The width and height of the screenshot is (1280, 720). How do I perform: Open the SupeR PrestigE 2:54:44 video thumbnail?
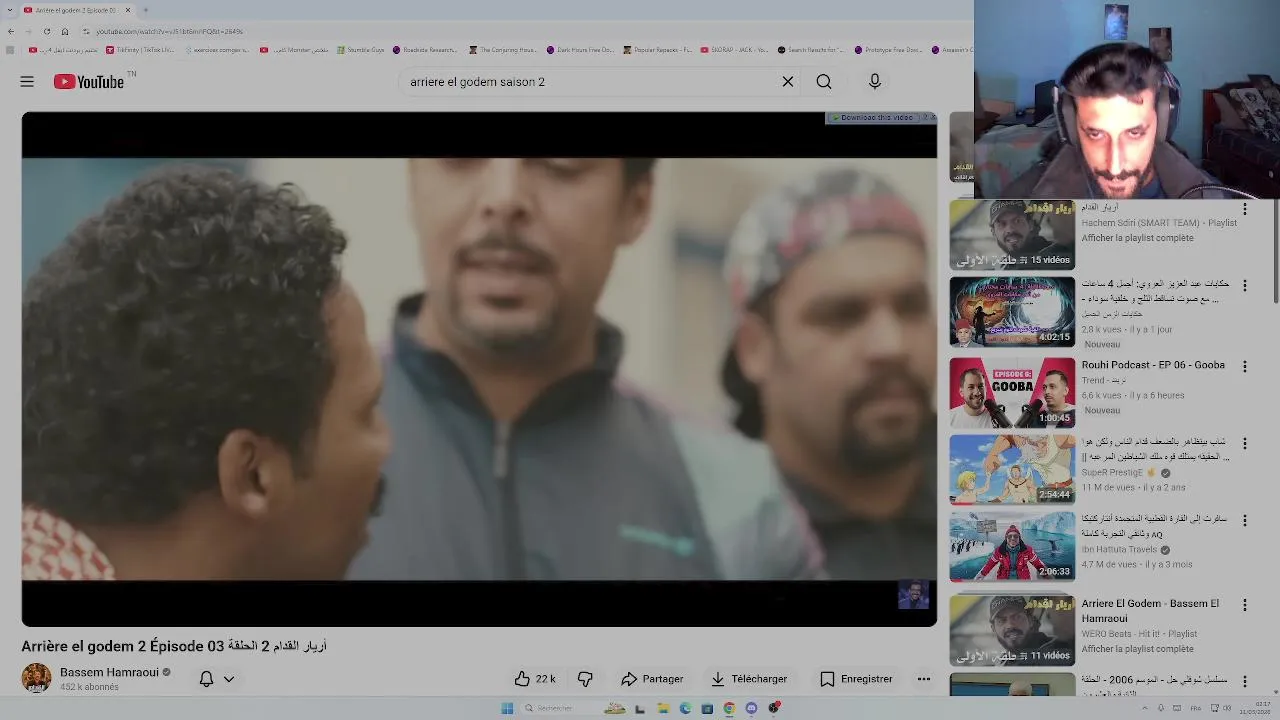tap(1012, 469)
